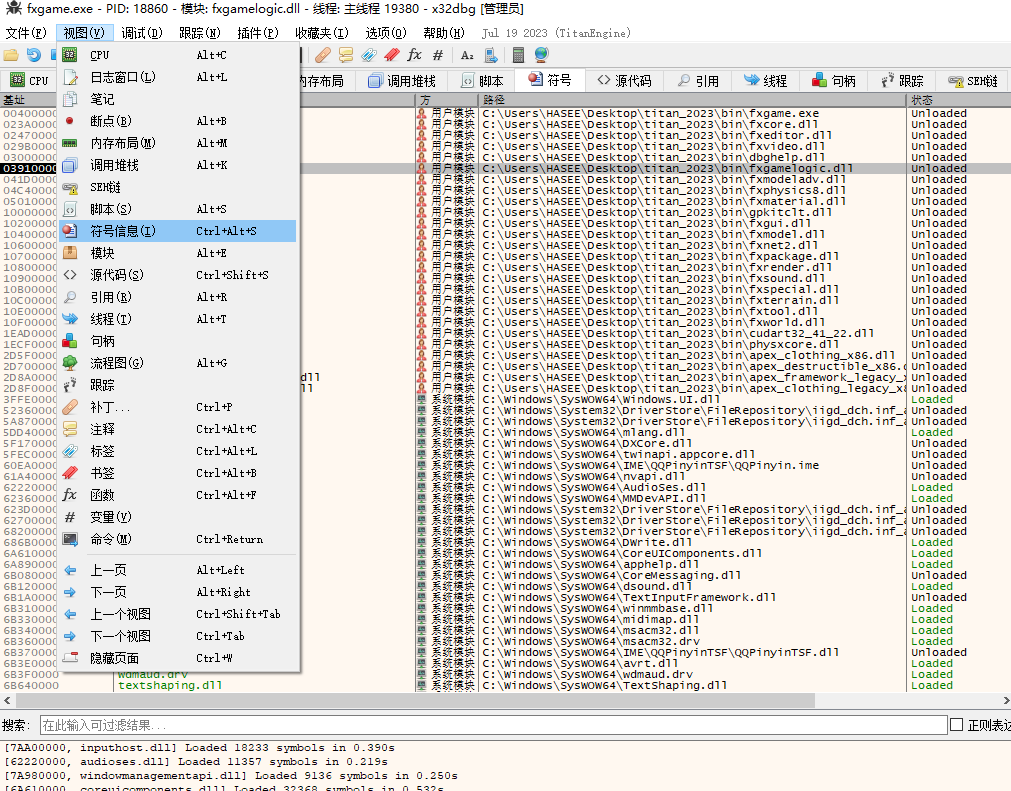This screenshot has width=1011, height=791.
Task: Choose 下一个视图 in the View menu
Action: coord(177,636)
